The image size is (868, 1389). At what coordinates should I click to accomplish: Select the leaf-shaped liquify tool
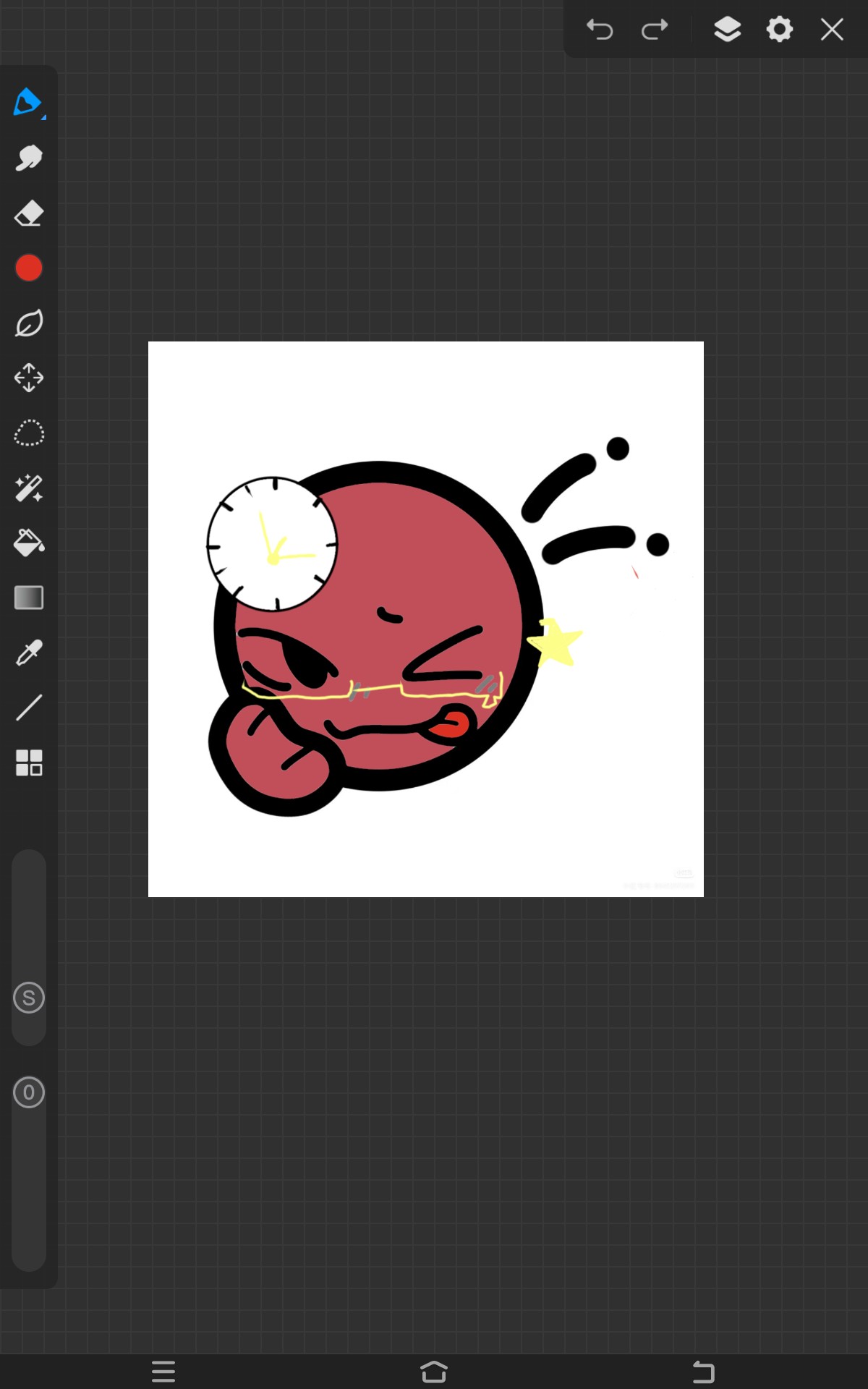(x=29, y=323)
